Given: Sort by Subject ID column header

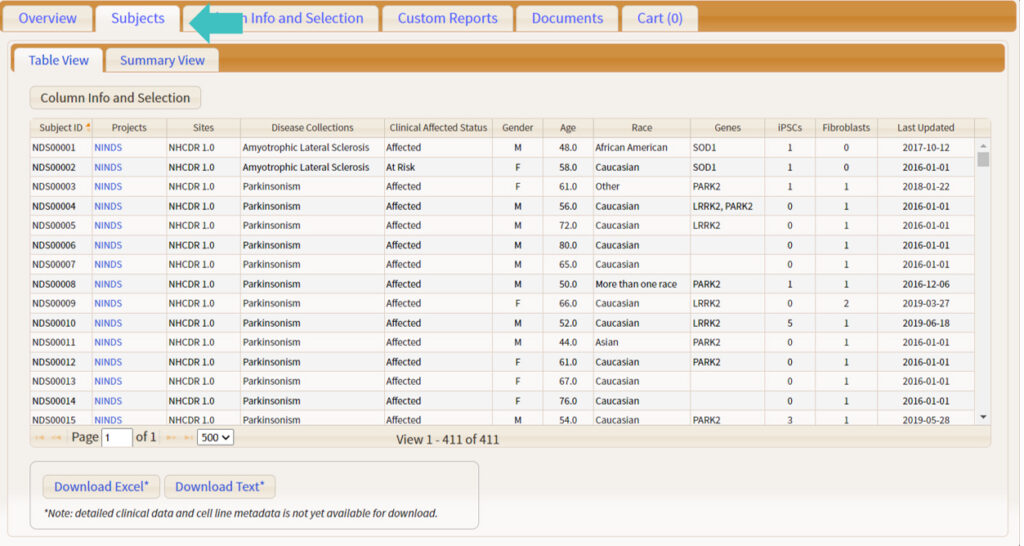Looking at the screenshot, I should (61, 127).
